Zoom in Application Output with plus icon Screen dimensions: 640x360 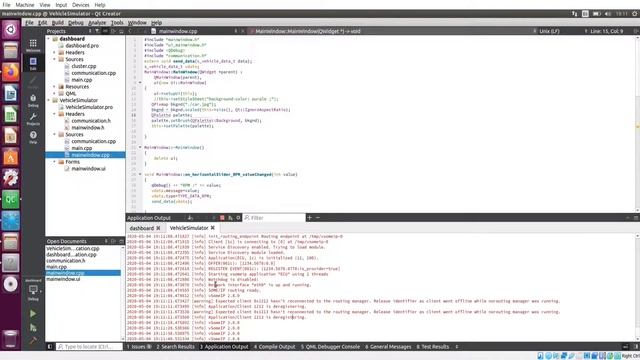click(x=309, y=218)
